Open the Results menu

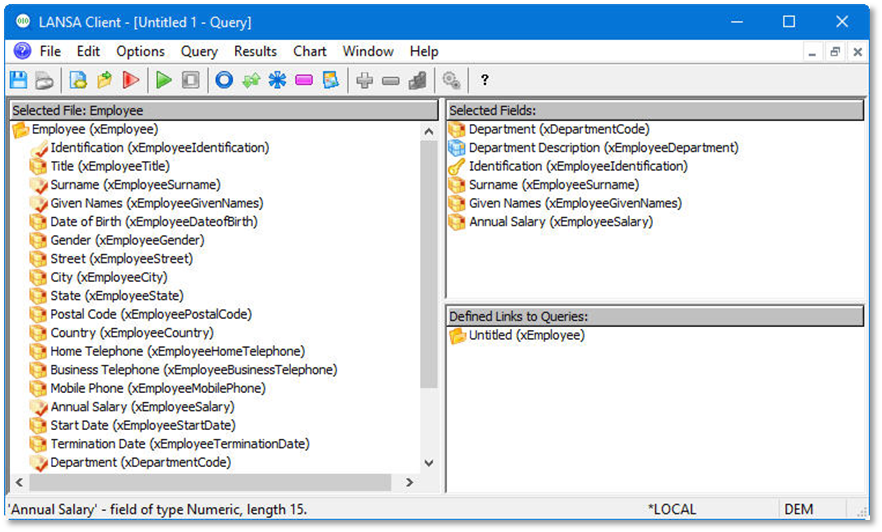(255, 51)
